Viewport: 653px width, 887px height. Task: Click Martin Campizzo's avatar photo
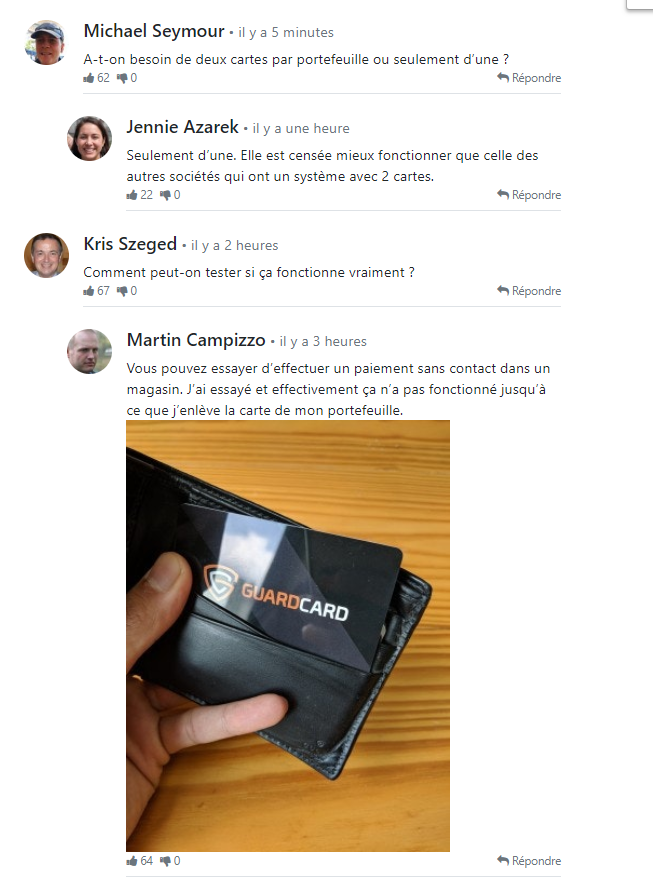click(x=89, y=352)
